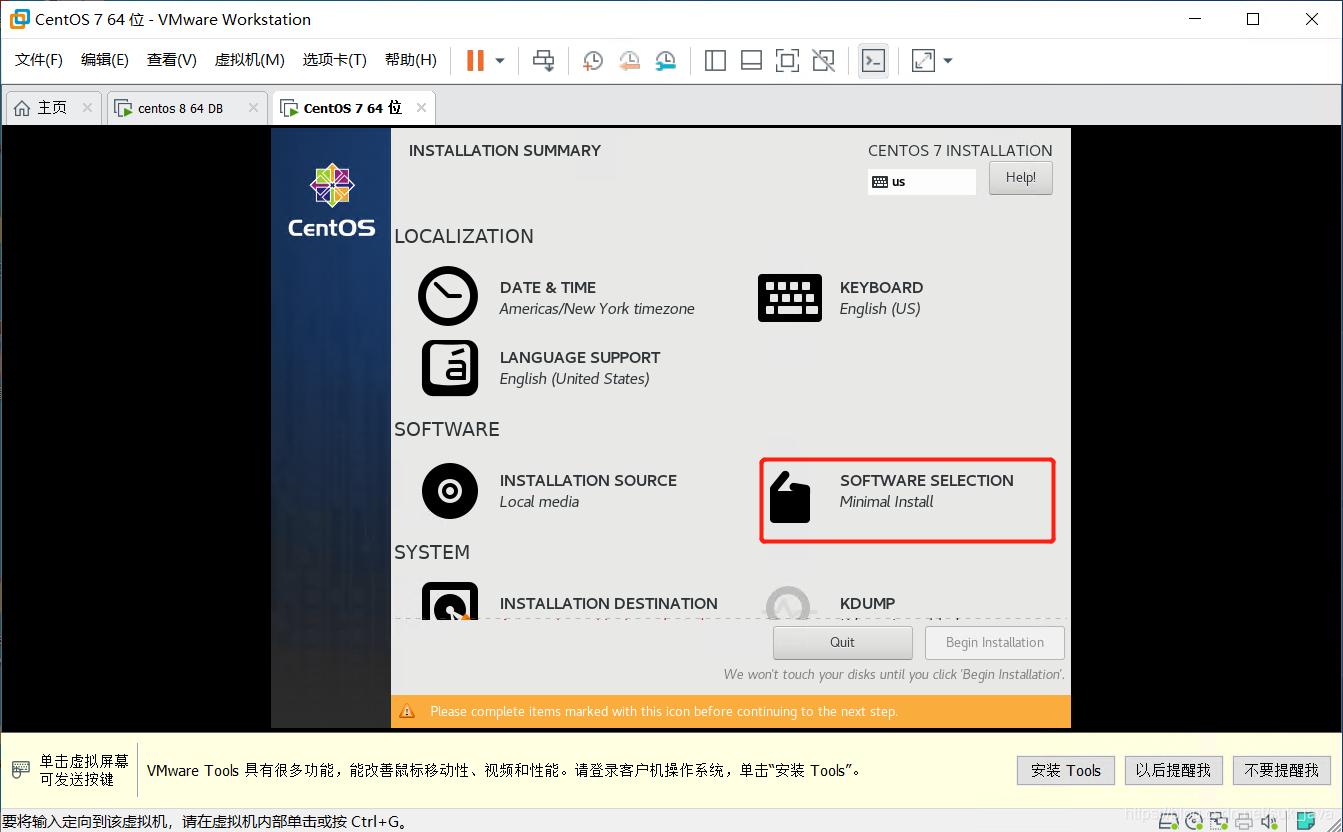Click the Quit button
This screenshot has height=832, width=1343.
[843, 642]
